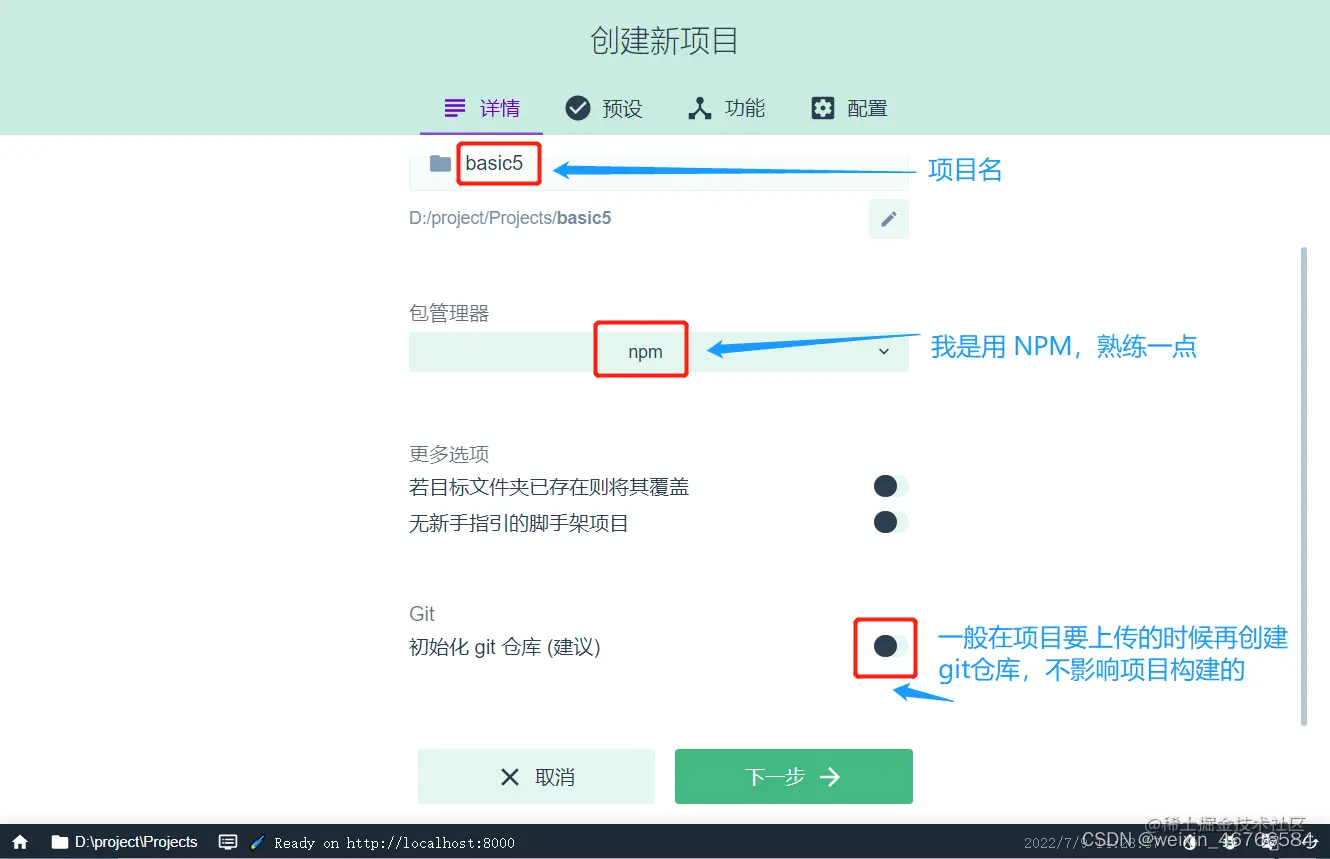1330x859 pixels.
Task: Click the list icon on the 详情 tab
Action: (x=453, y=107)
